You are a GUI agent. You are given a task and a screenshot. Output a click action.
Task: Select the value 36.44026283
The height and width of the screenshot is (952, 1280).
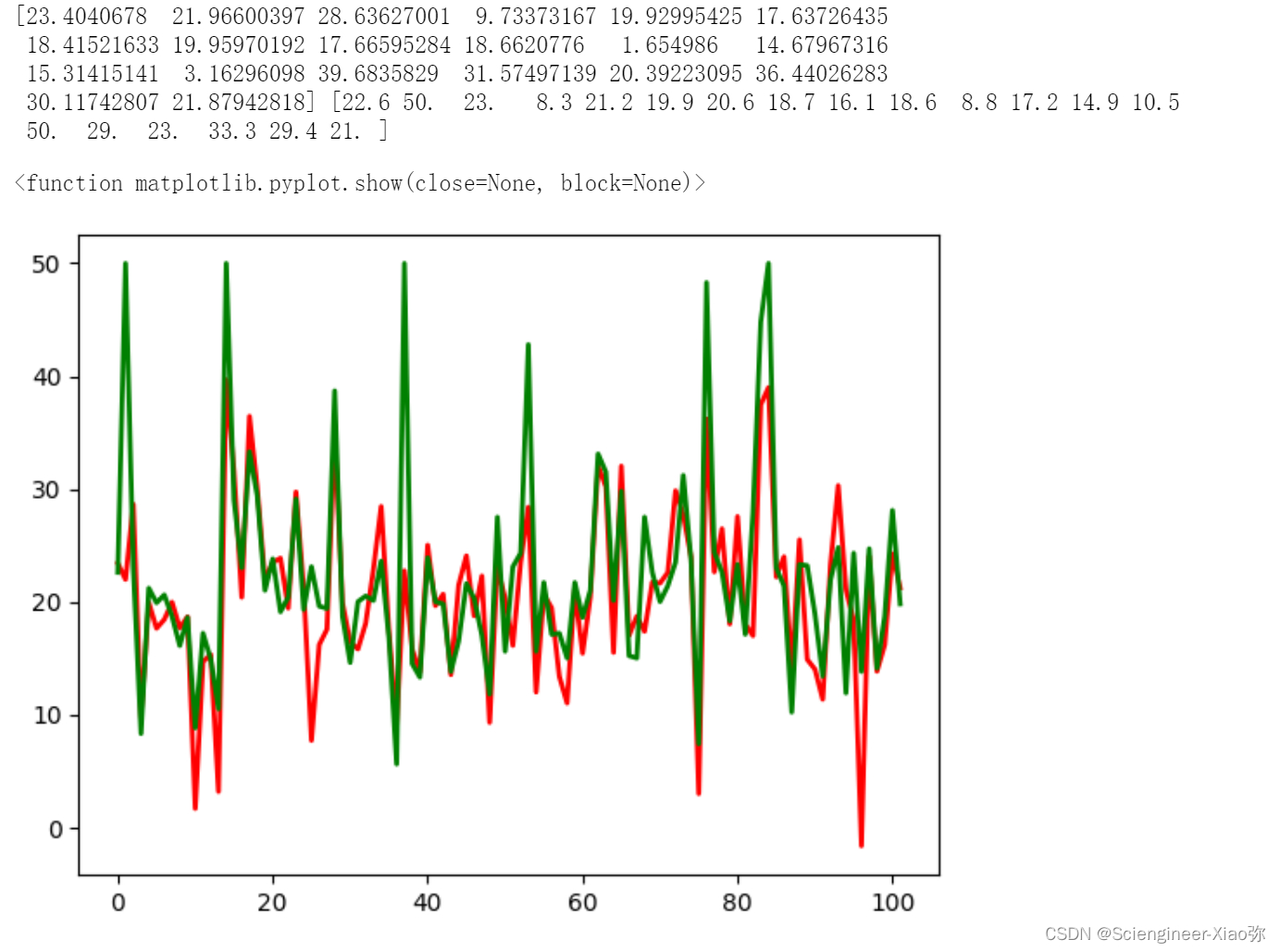pyautogui.click(x=822, y=74)
